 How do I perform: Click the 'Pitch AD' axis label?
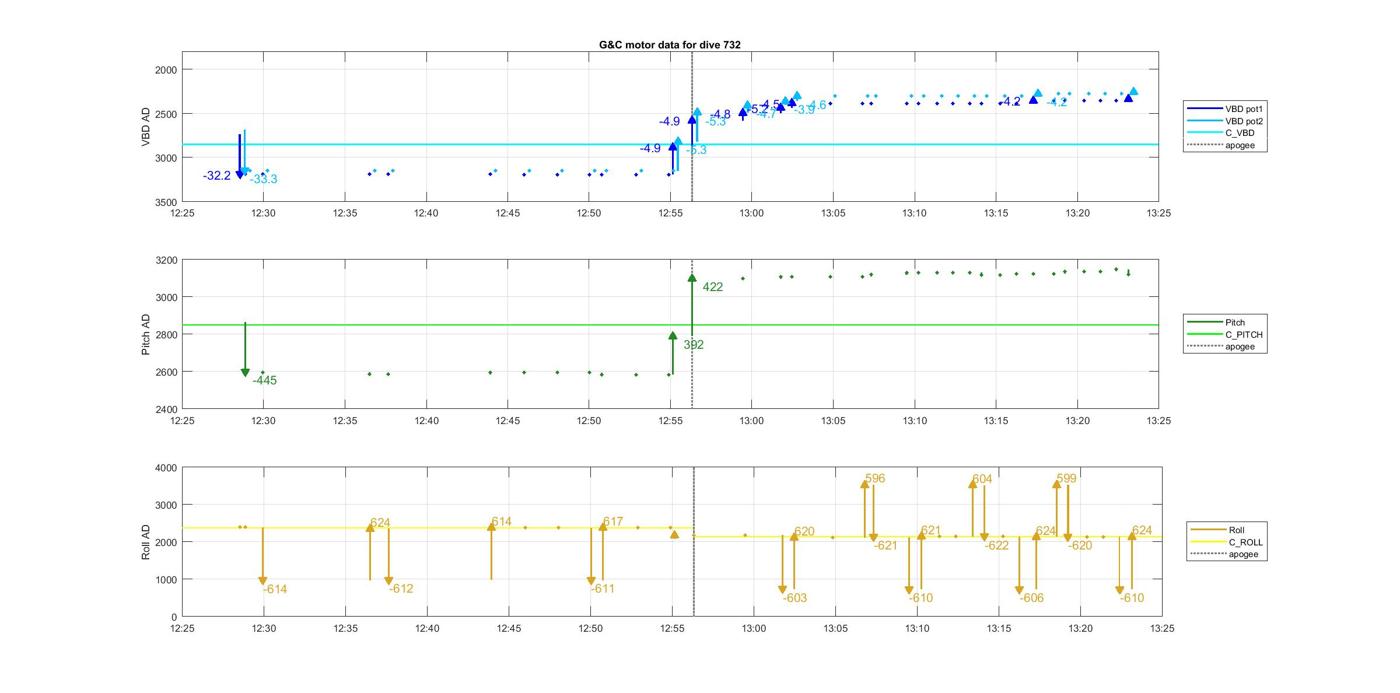click(x=146, y=334)
